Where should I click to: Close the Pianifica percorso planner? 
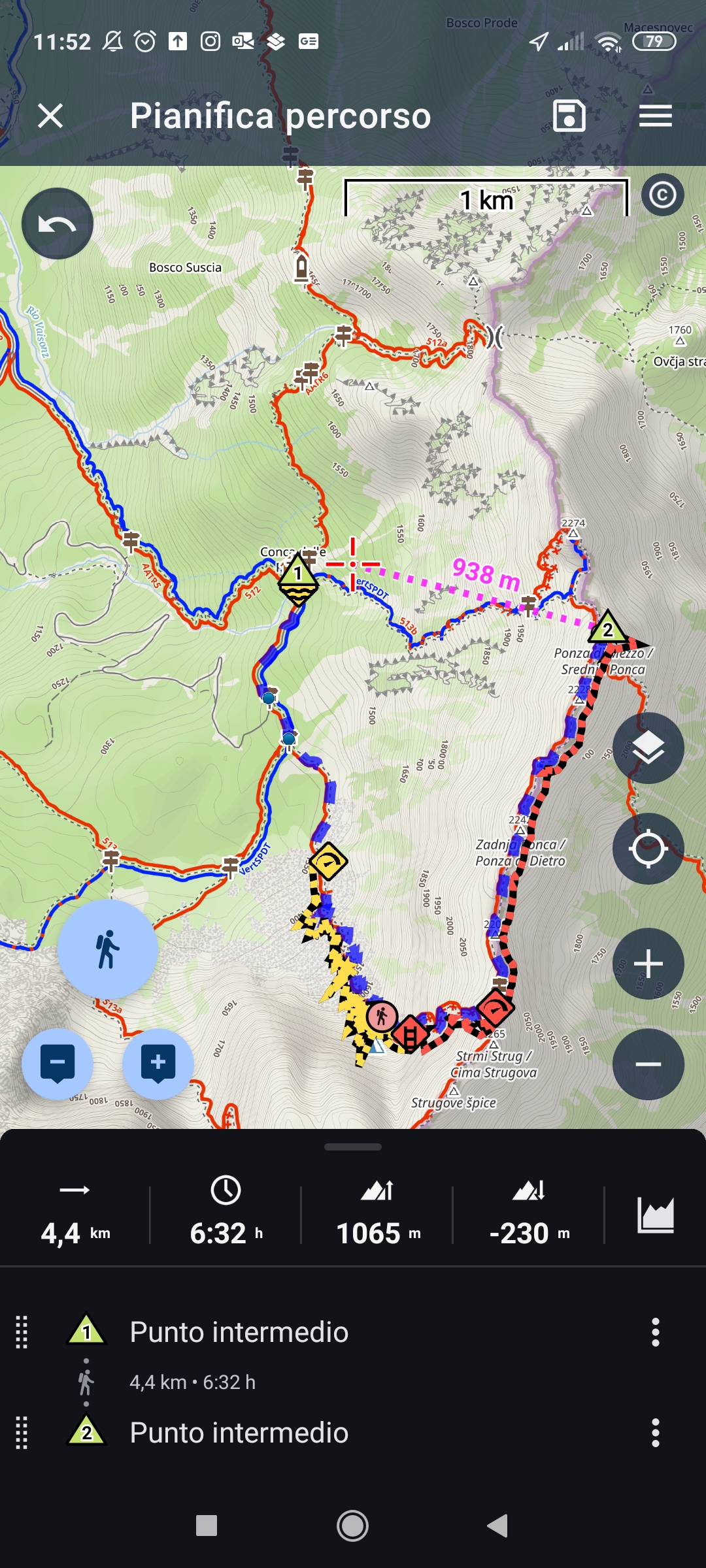pos(50,116)
